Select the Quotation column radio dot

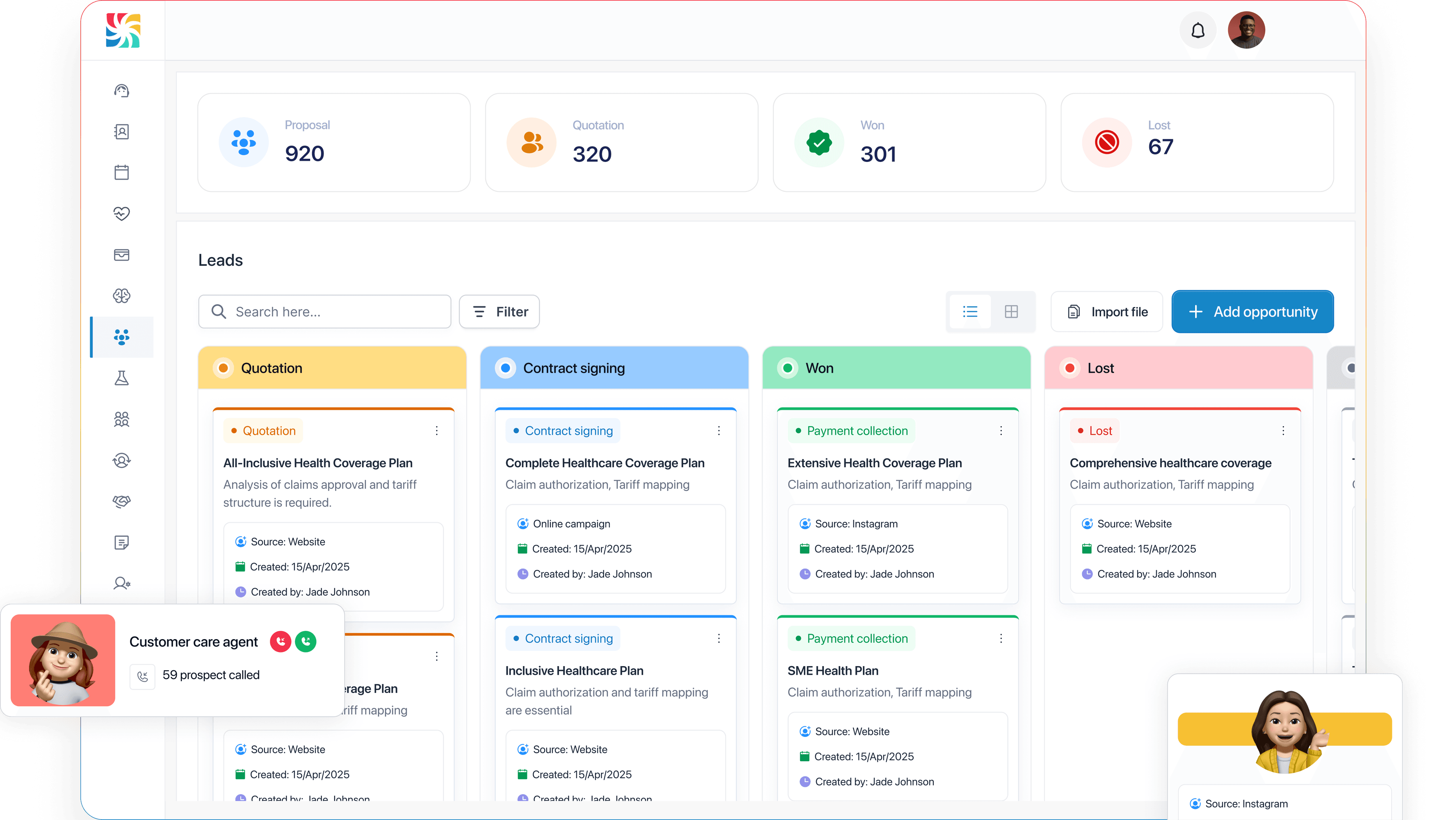click(223, 368)
